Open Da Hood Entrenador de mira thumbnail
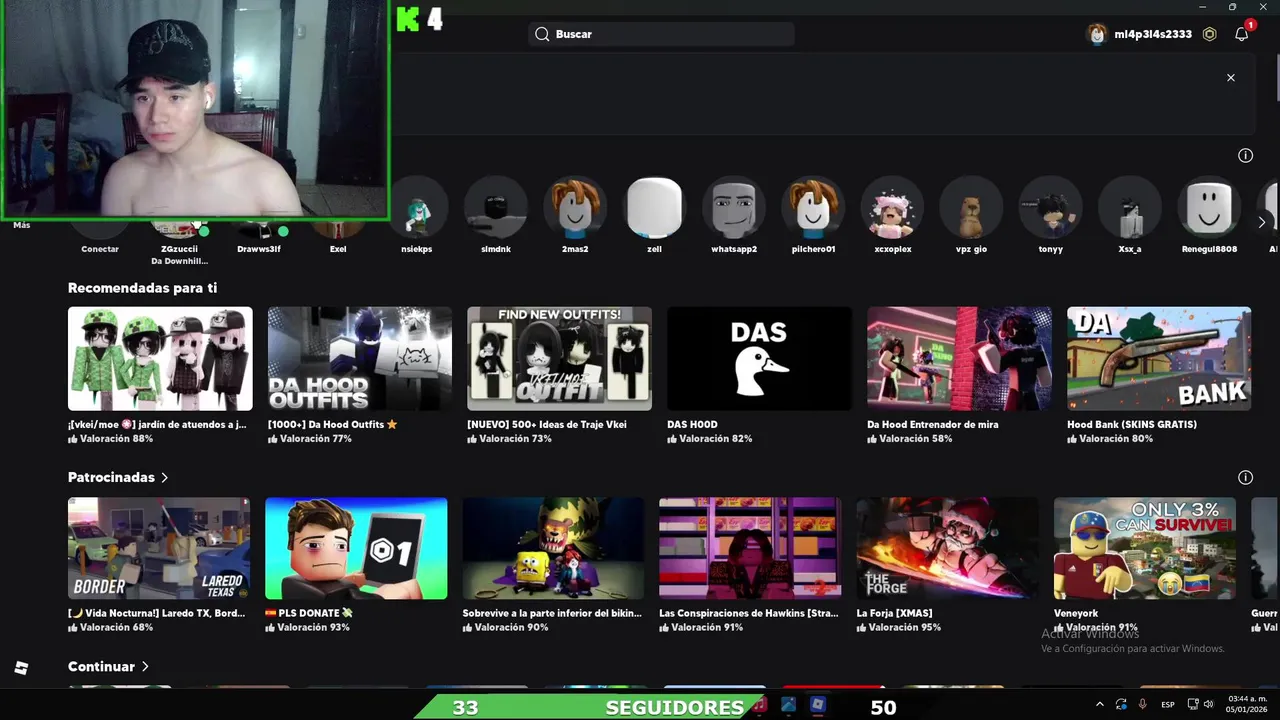The width and height of the screenshot is (1280, 720). pos(959,359)
